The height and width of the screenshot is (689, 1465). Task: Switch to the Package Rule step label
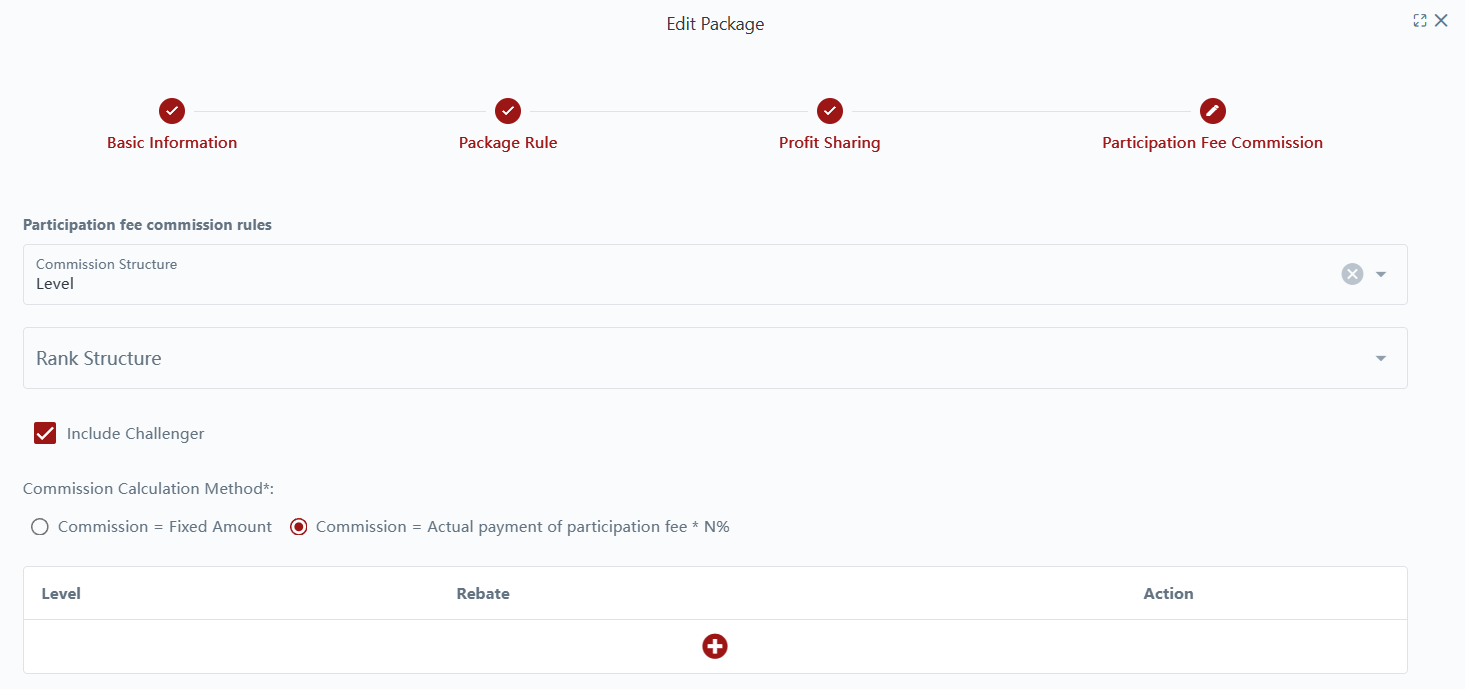508,143
